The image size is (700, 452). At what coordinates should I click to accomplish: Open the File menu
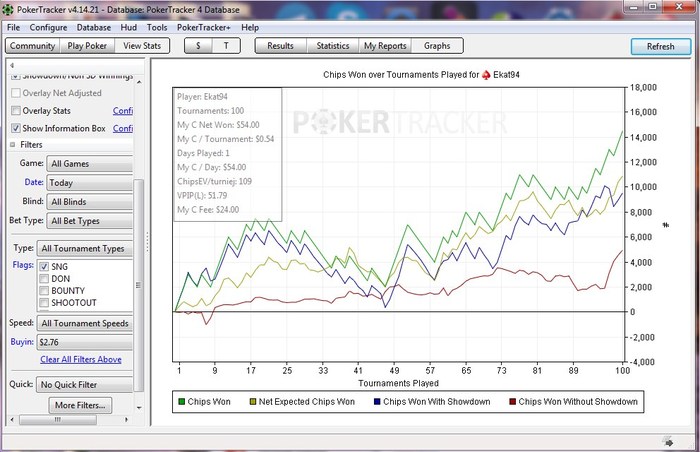pos(13,27)
